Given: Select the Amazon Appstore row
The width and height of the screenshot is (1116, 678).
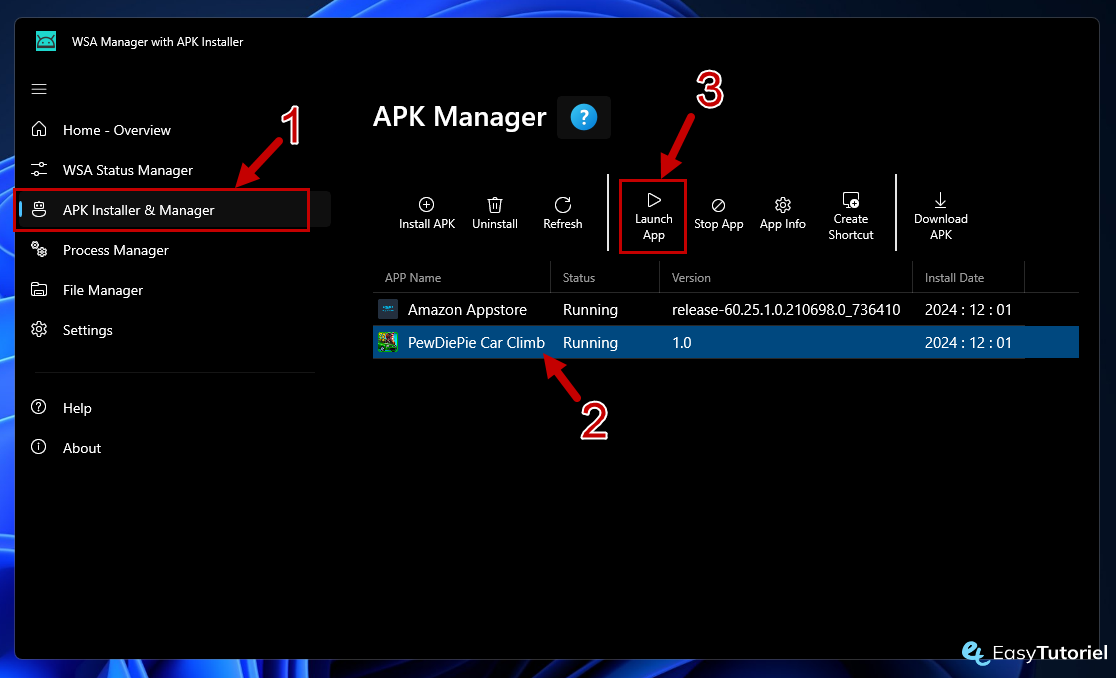Looking at the screenshot, I should tap(725, 309).
